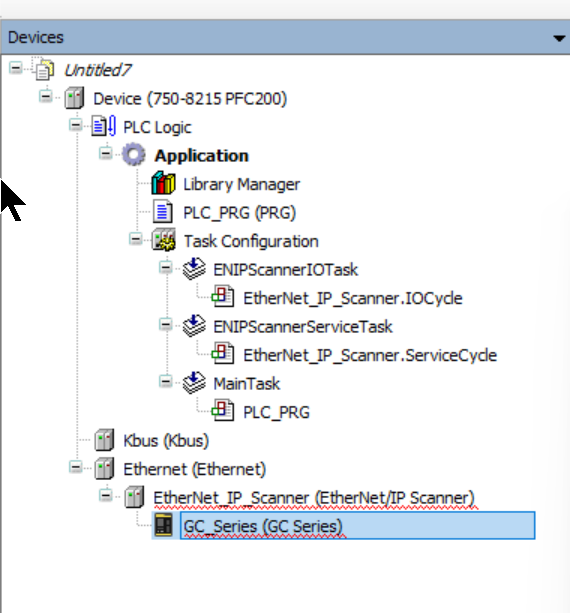Click the Task Configuration icon

(163, 240)
